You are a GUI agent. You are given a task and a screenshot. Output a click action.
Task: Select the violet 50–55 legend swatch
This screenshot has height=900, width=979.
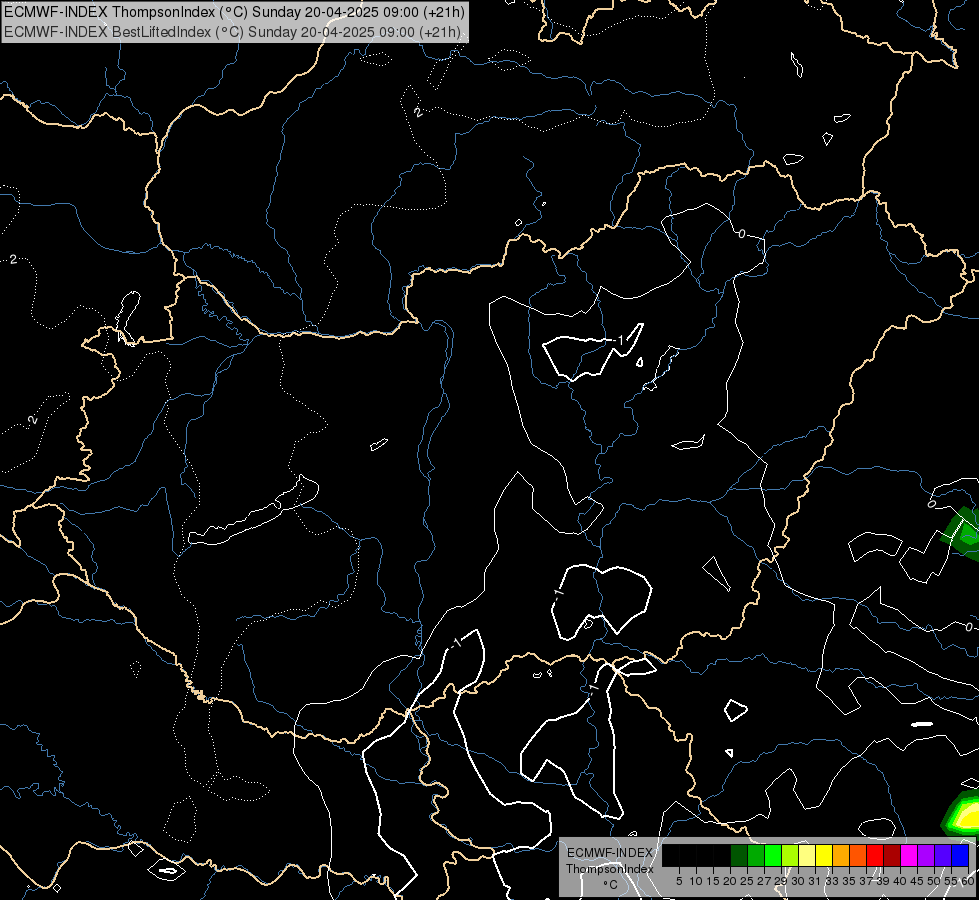(943, 855)
